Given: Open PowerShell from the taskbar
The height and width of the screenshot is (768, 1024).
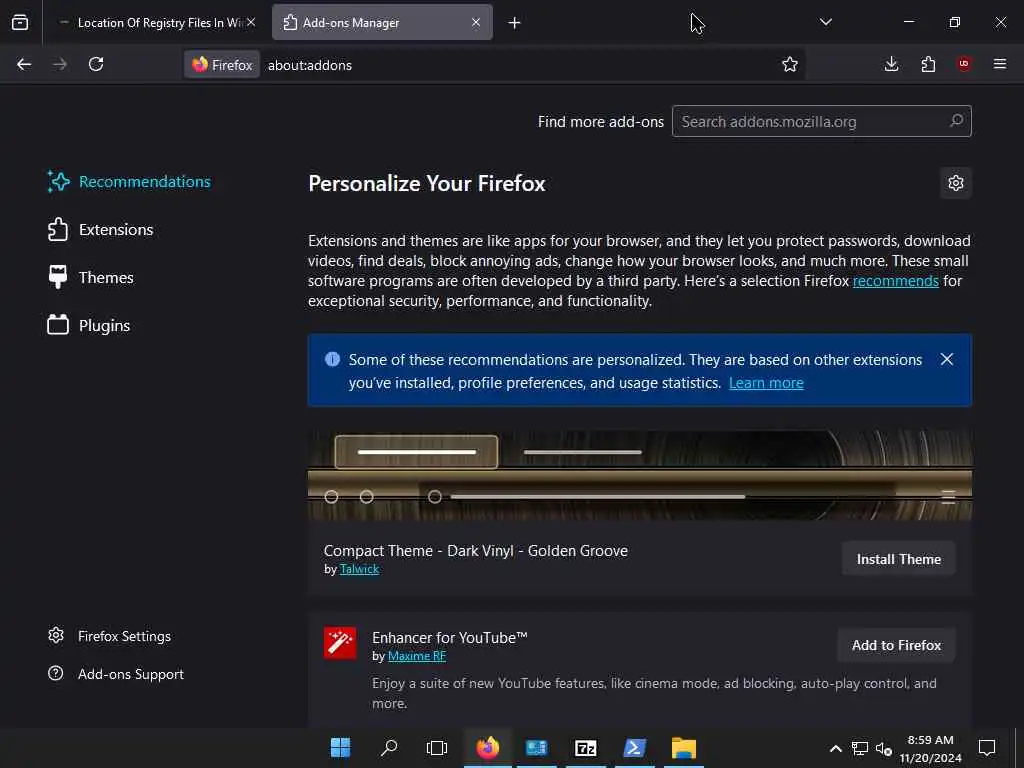Looking at the screenshot, I should (x=635, y=748).
